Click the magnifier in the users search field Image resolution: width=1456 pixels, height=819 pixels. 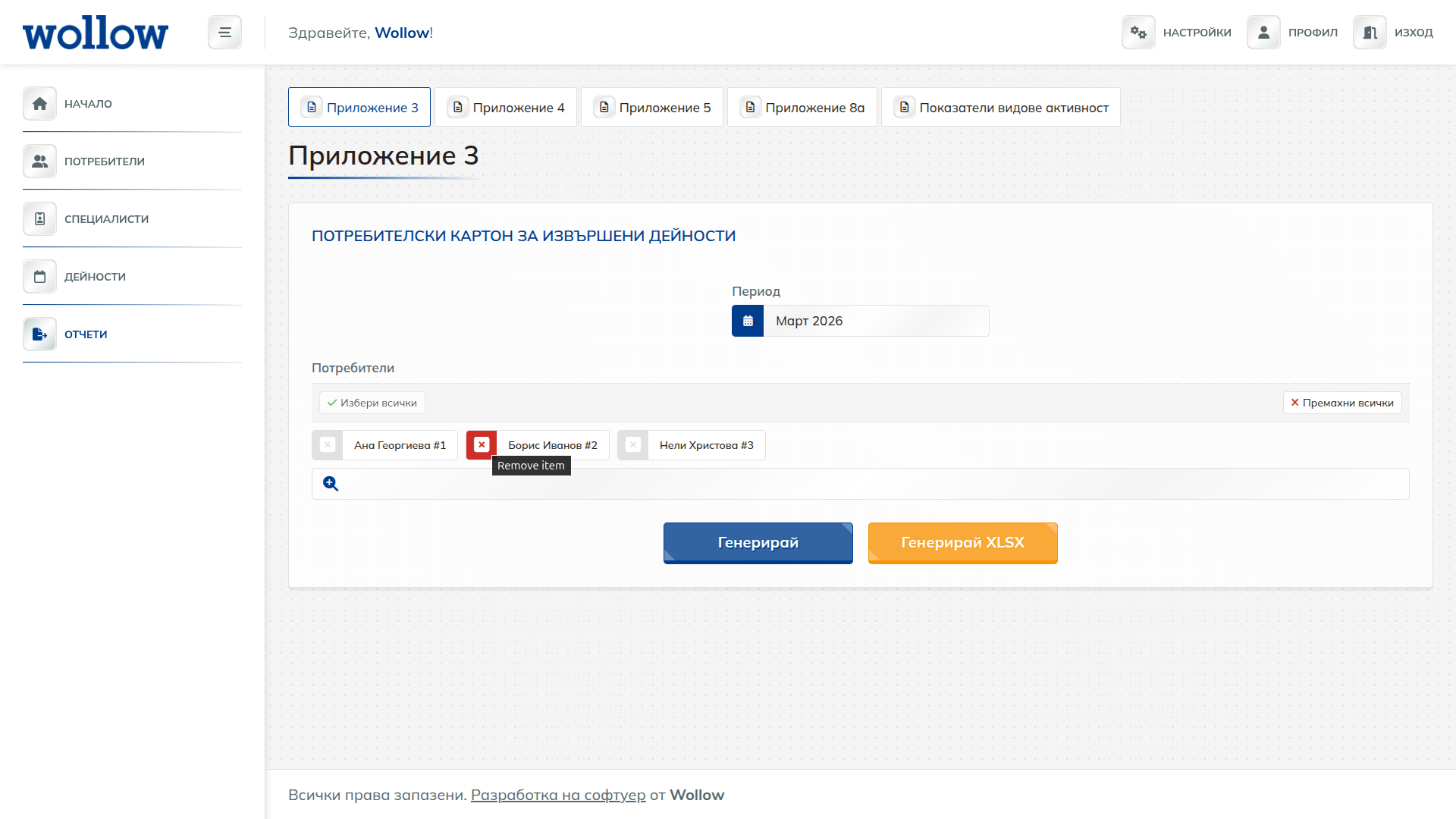click(330, 483)
